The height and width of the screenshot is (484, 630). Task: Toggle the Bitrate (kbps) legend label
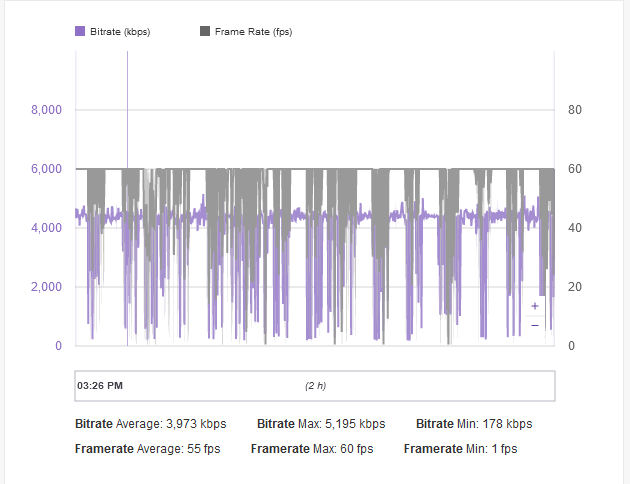click(x=120, y=32)
